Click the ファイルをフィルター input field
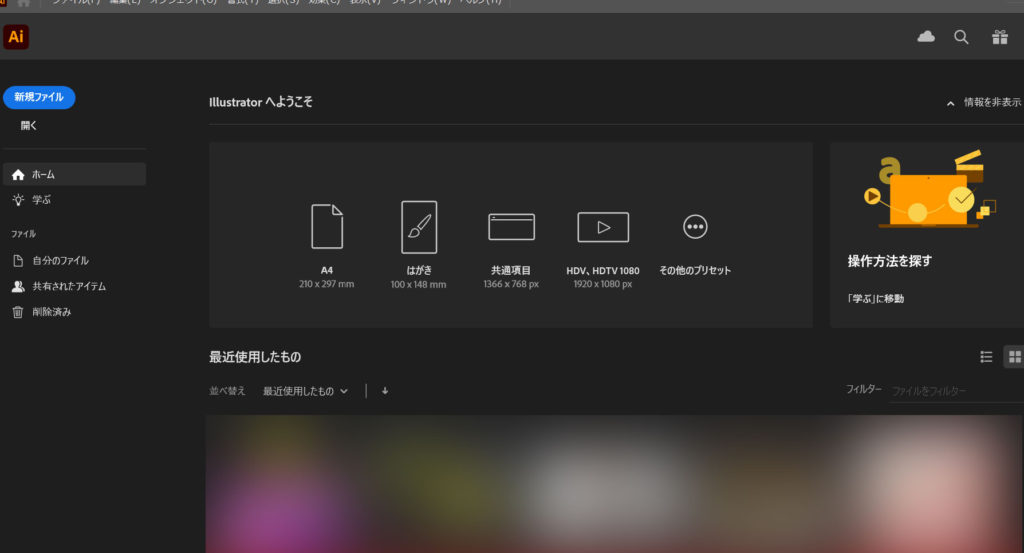 click(x=950, y=391)
